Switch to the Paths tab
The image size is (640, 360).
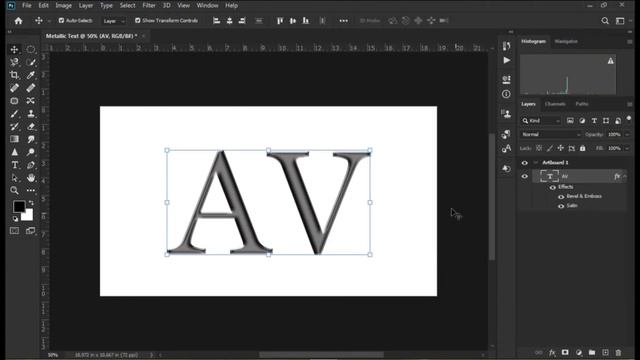pyautogui.click(x=582, y=104)
